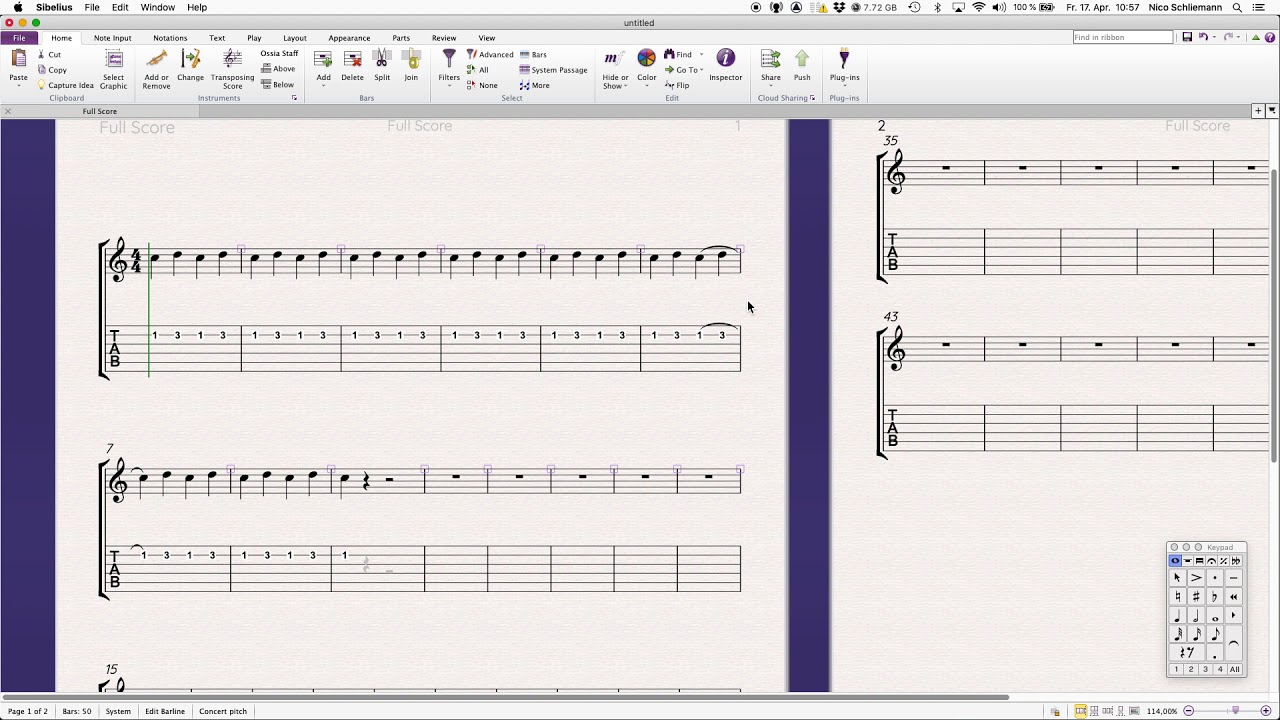Toggle the accent articulation on Keypad
This screenshot has width=1280, height=720.
pos(1196,578)
